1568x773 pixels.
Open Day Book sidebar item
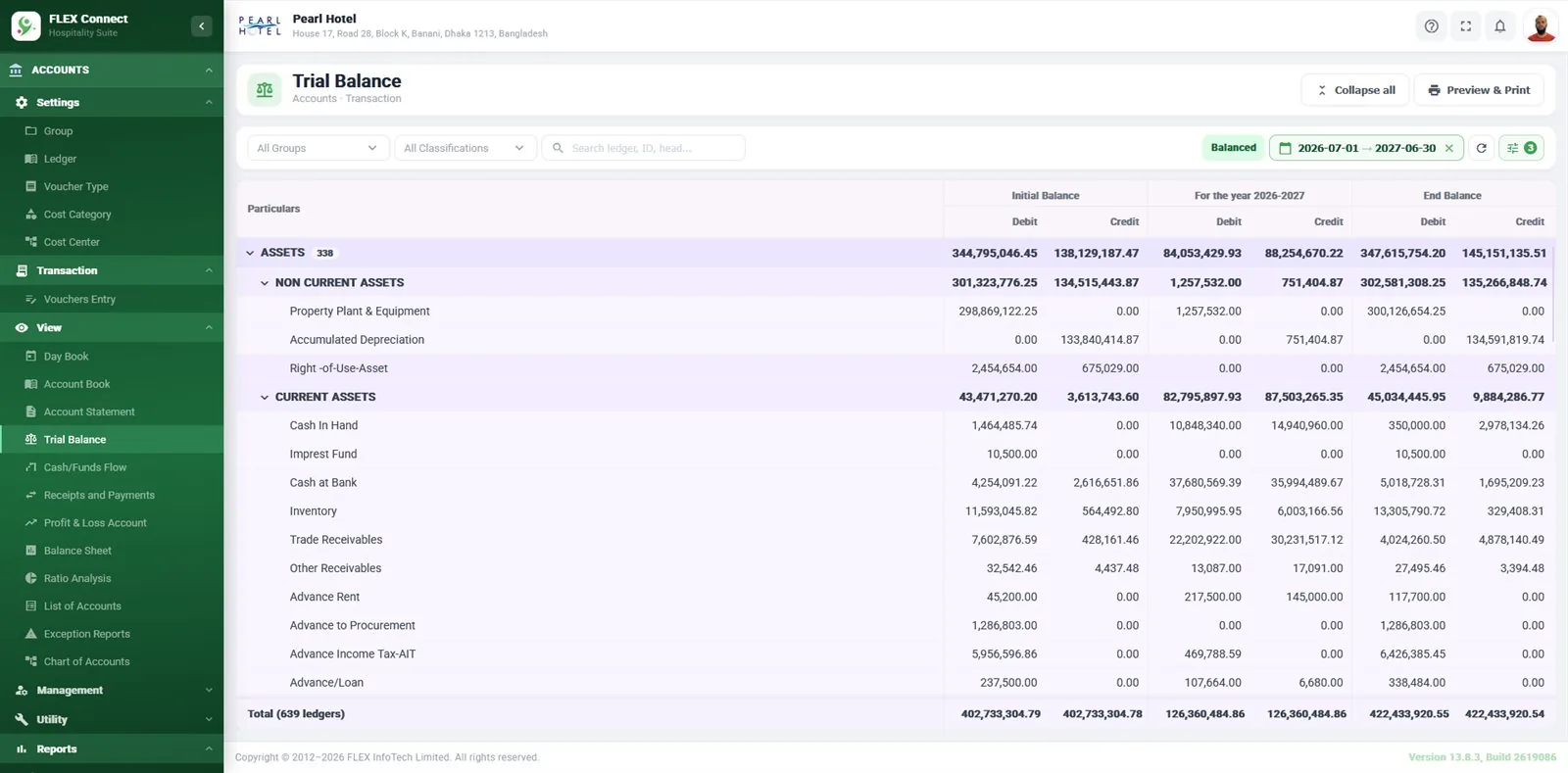112,357
